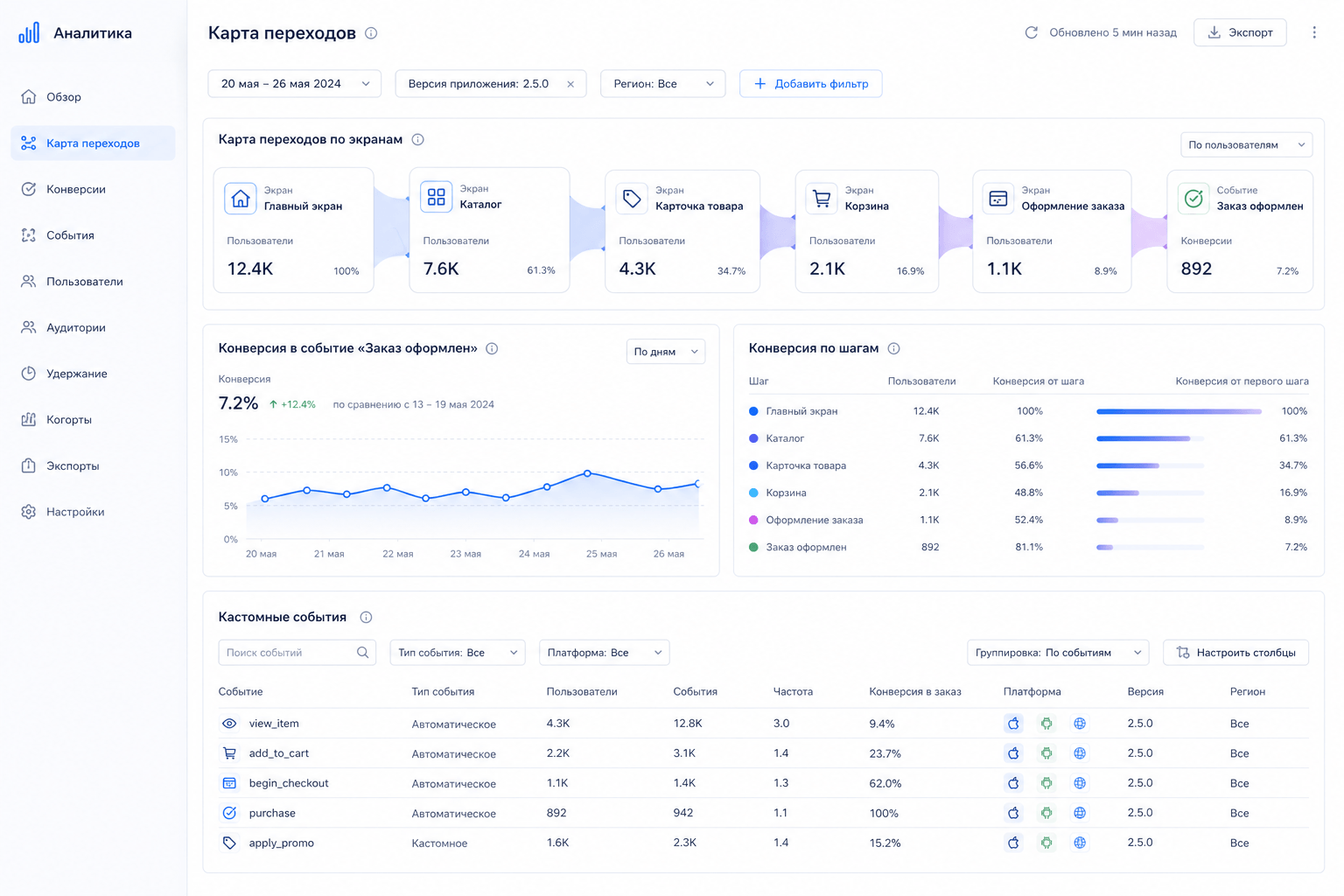Screen dimensions: 1344x896
Task: Open the Когорты sidebar section
Action: tap(69, 420)
